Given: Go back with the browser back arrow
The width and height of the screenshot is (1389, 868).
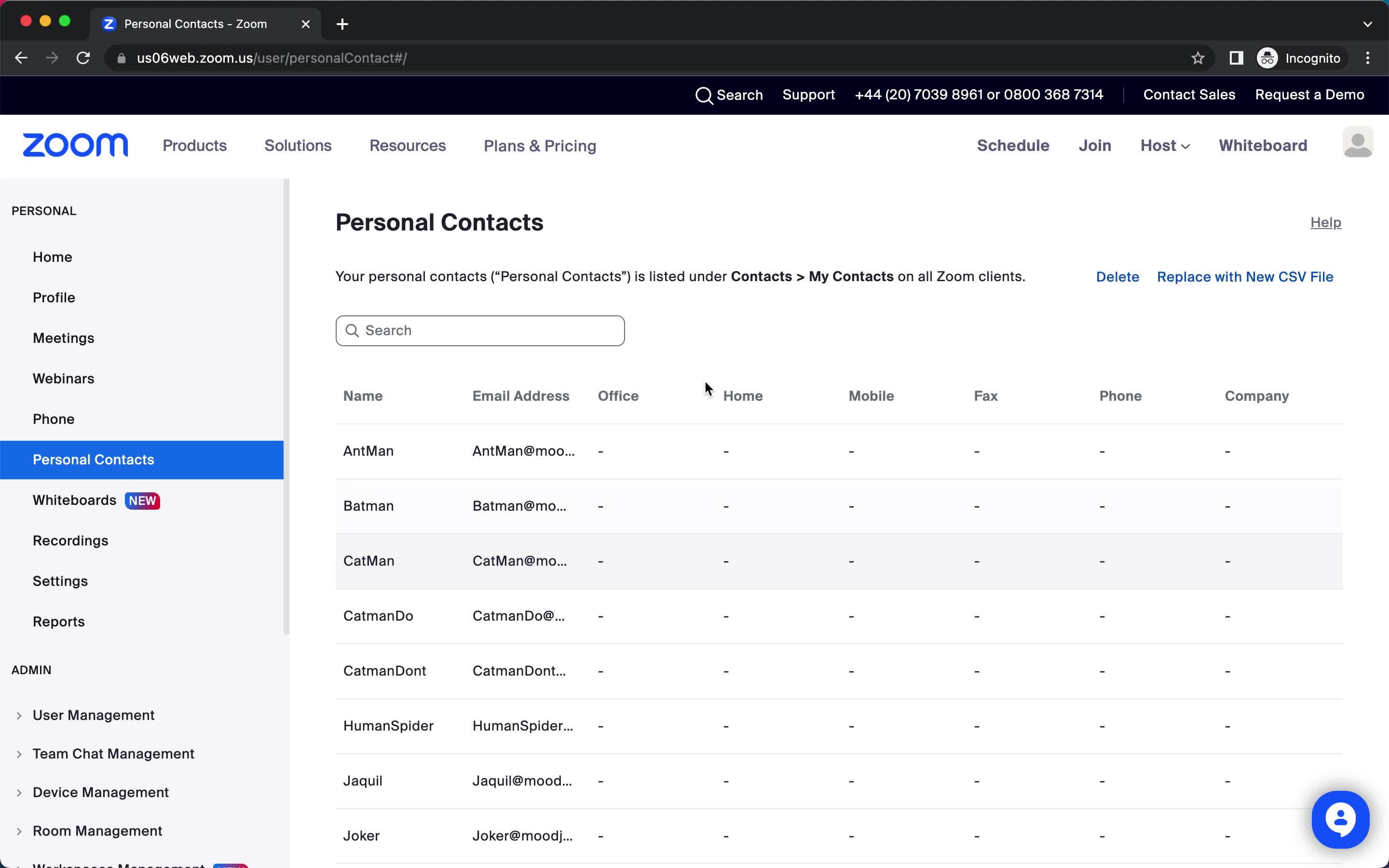Looking at the screenshot, I should click(x=21, y=58).
